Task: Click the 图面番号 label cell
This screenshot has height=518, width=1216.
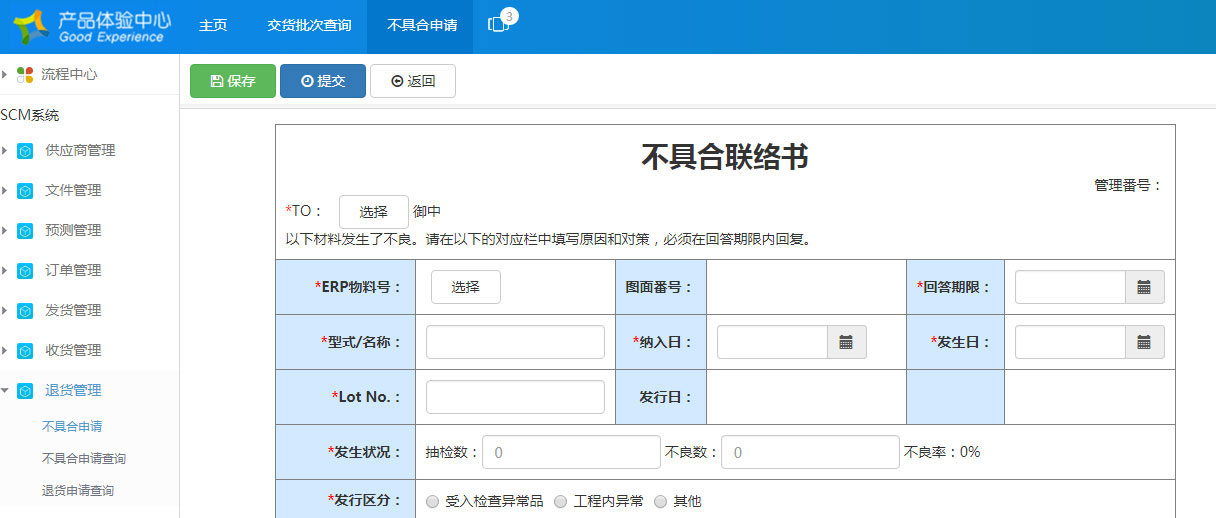Action: coord(661,287)
